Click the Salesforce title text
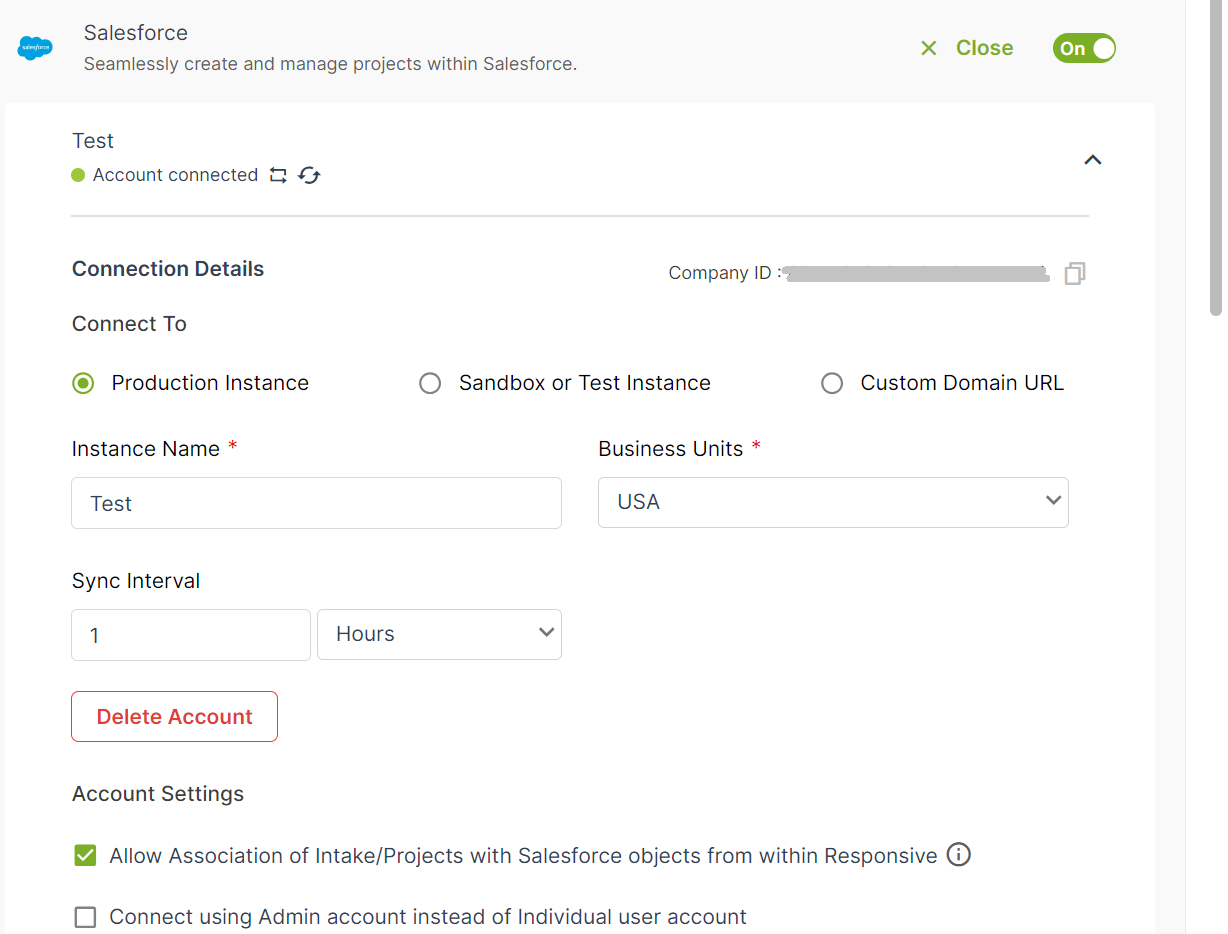This screenshot has width=1228, height=934. tap(136, 33)
